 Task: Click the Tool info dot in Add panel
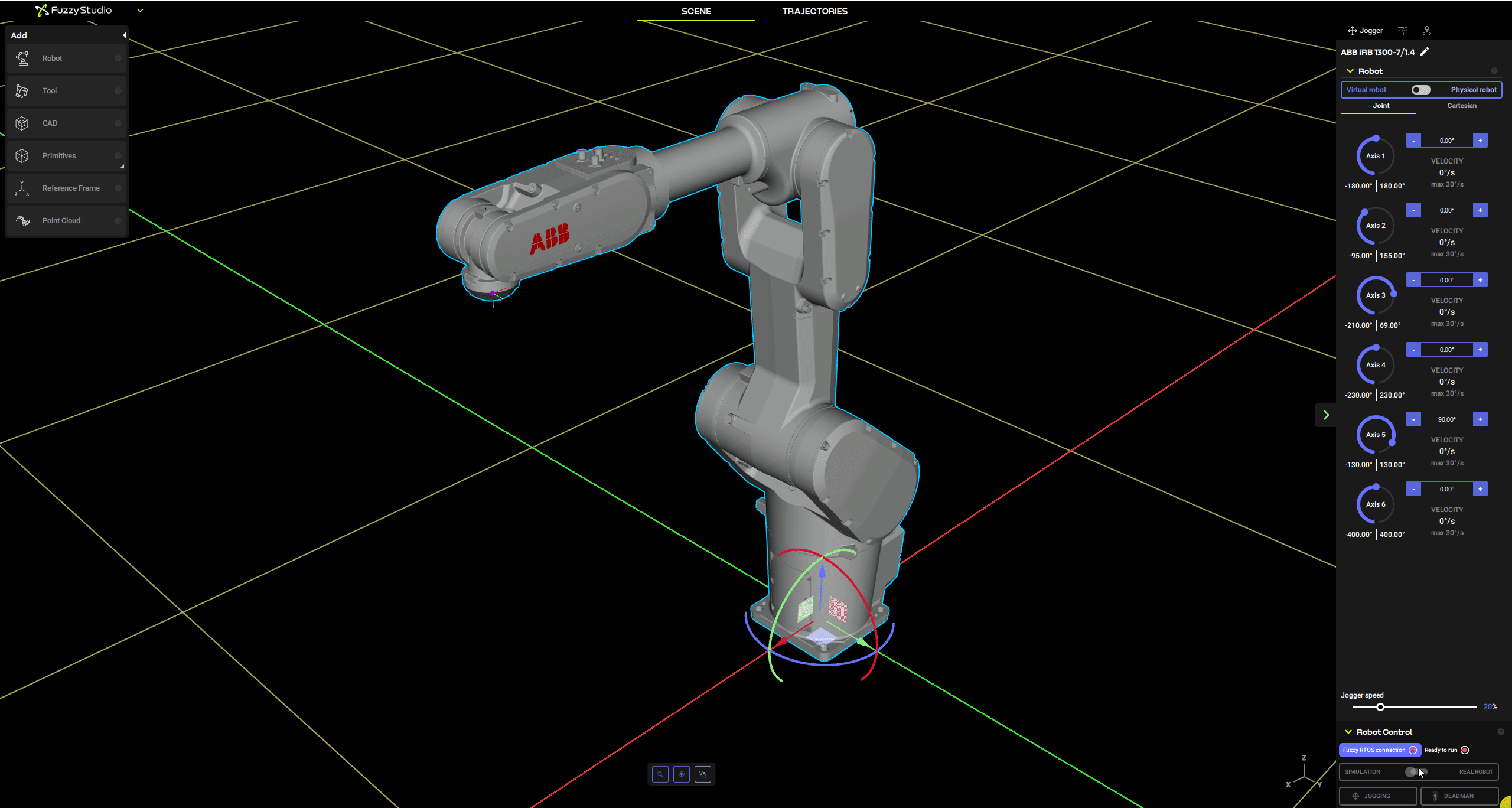pos(118,91)
